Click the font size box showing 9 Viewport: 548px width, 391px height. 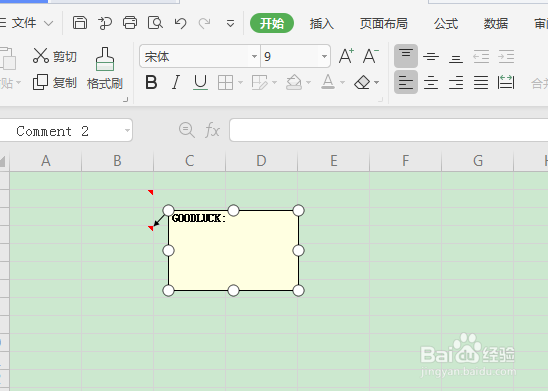(290, 56)
